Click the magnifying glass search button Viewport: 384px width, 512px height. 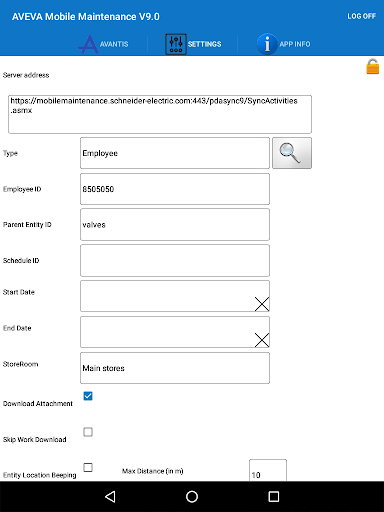tap(292, 153)
